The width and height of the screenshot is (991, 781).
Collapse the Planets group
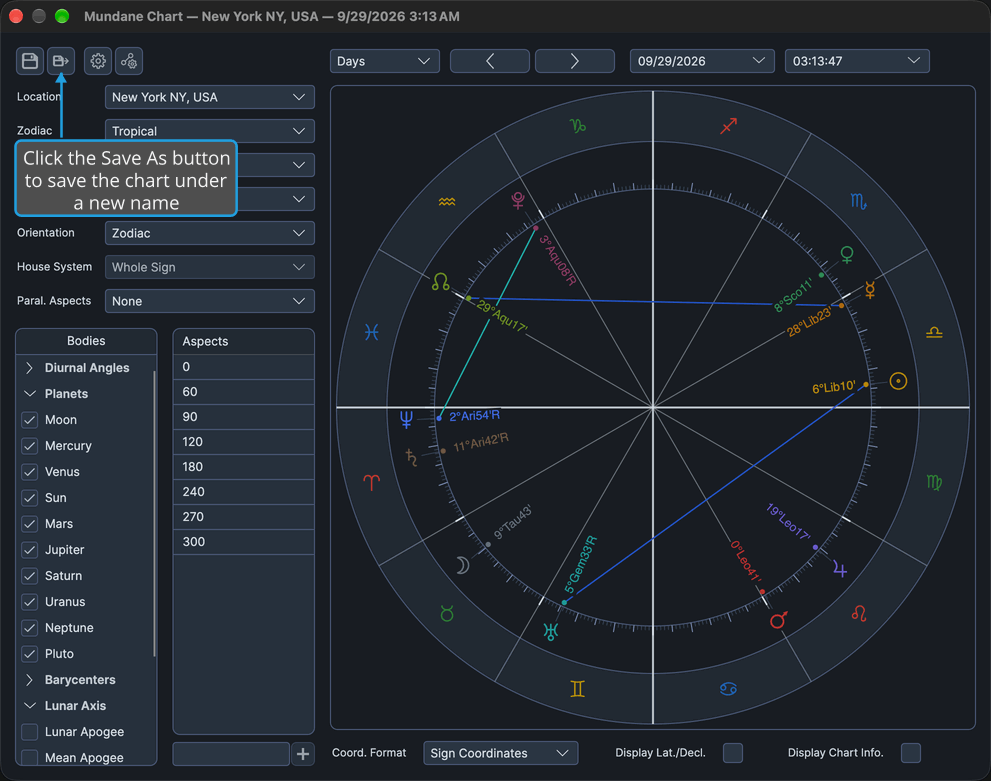click(x=29, y=394)
